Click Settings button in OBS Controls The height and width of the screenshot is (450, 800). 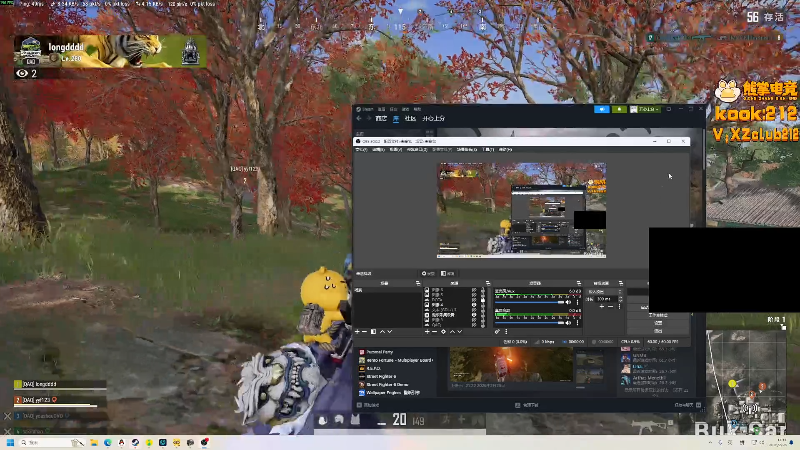pyautogui.click(x=658, y=323)
